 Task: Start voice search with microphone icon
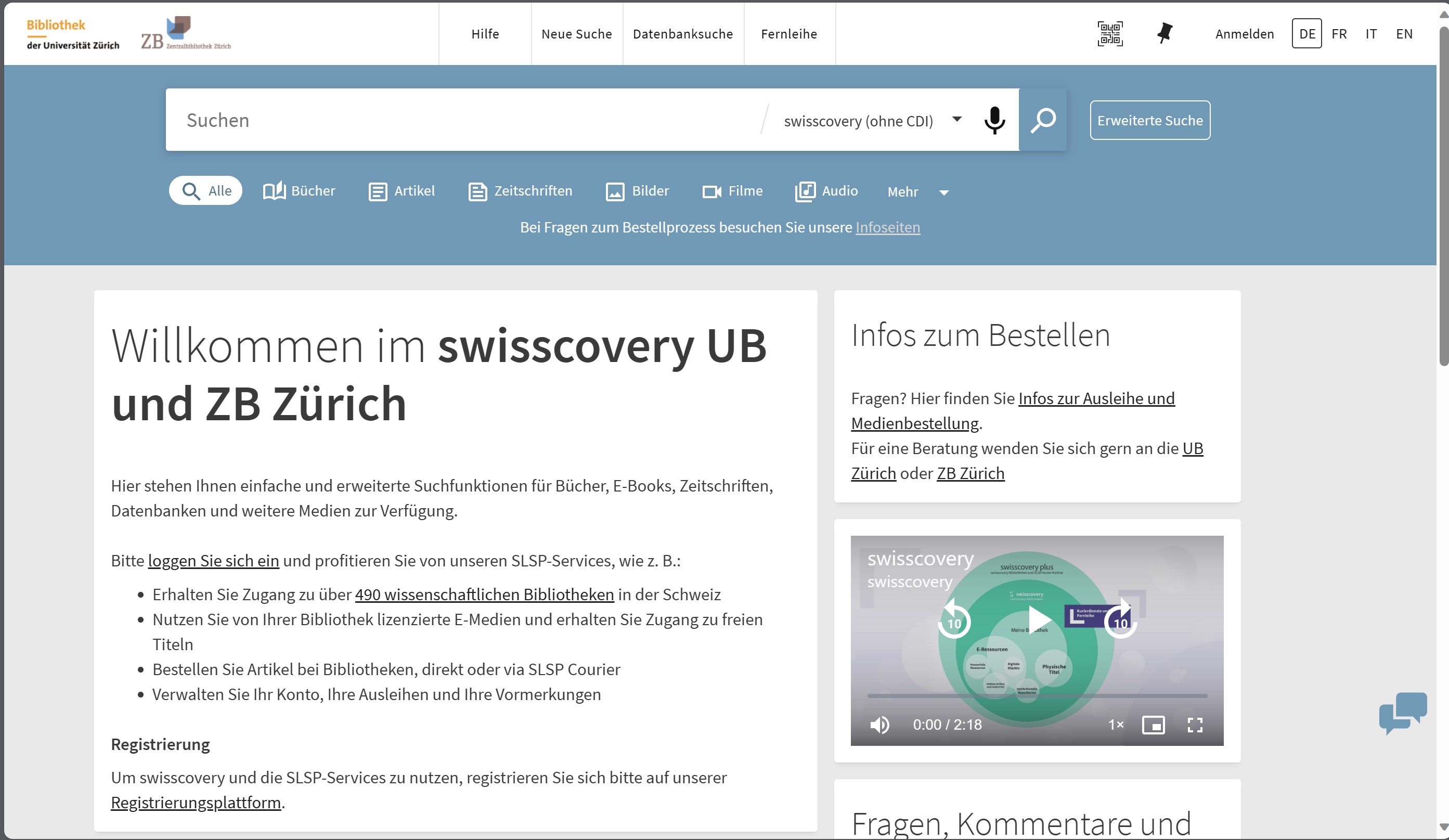(994, 120)
